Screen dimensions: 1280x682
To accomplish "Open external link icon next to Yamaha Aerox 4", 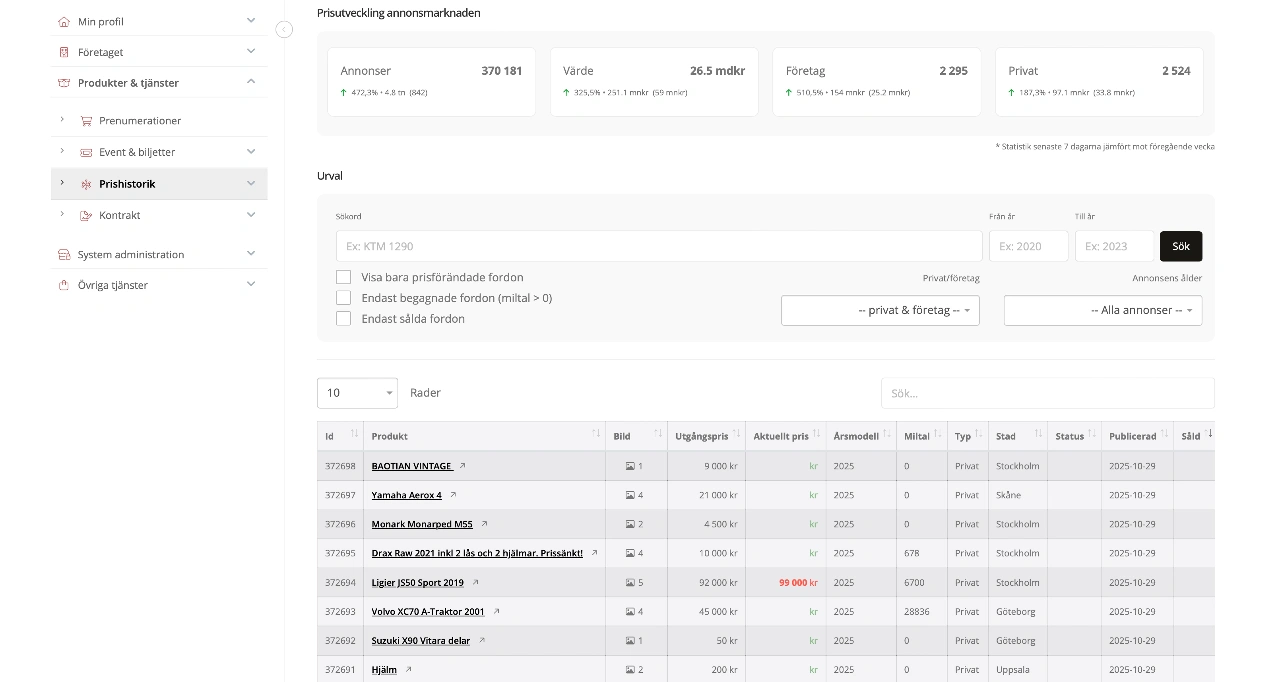I will pyautogui.click(x=453, y=495).
